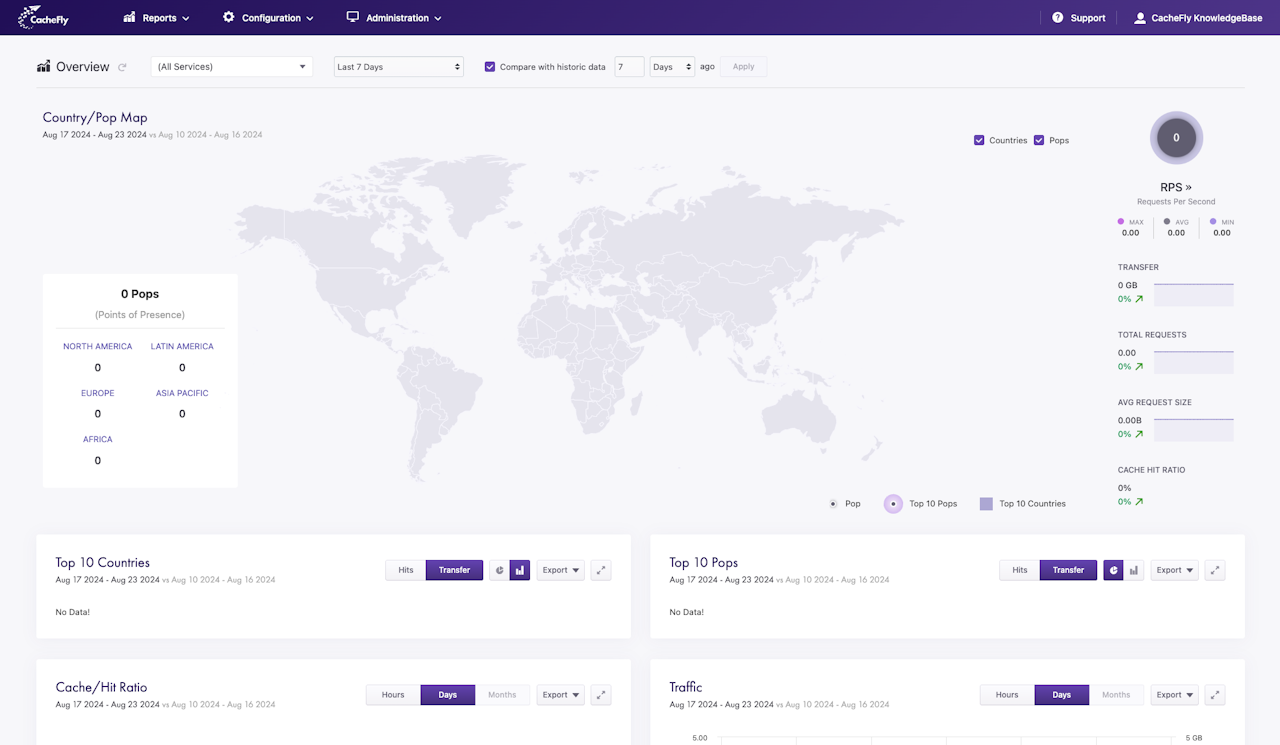Open Export dropdown in Top 10 Countries
Viewport: 1280px width, 745px height.
[x=561, y=570]
